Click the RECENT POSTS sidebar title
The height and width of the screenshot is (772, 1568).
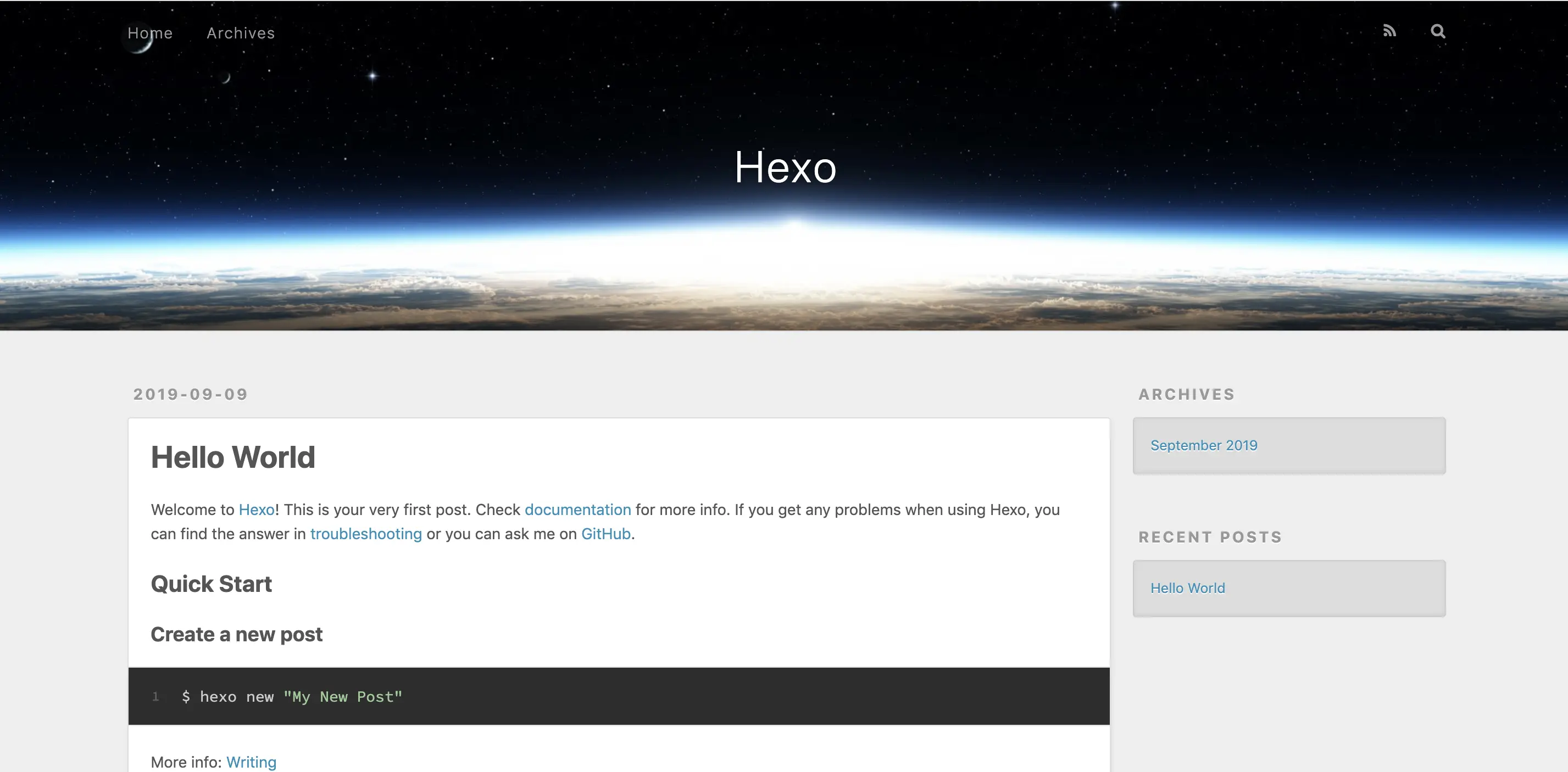click(1210, 536)
